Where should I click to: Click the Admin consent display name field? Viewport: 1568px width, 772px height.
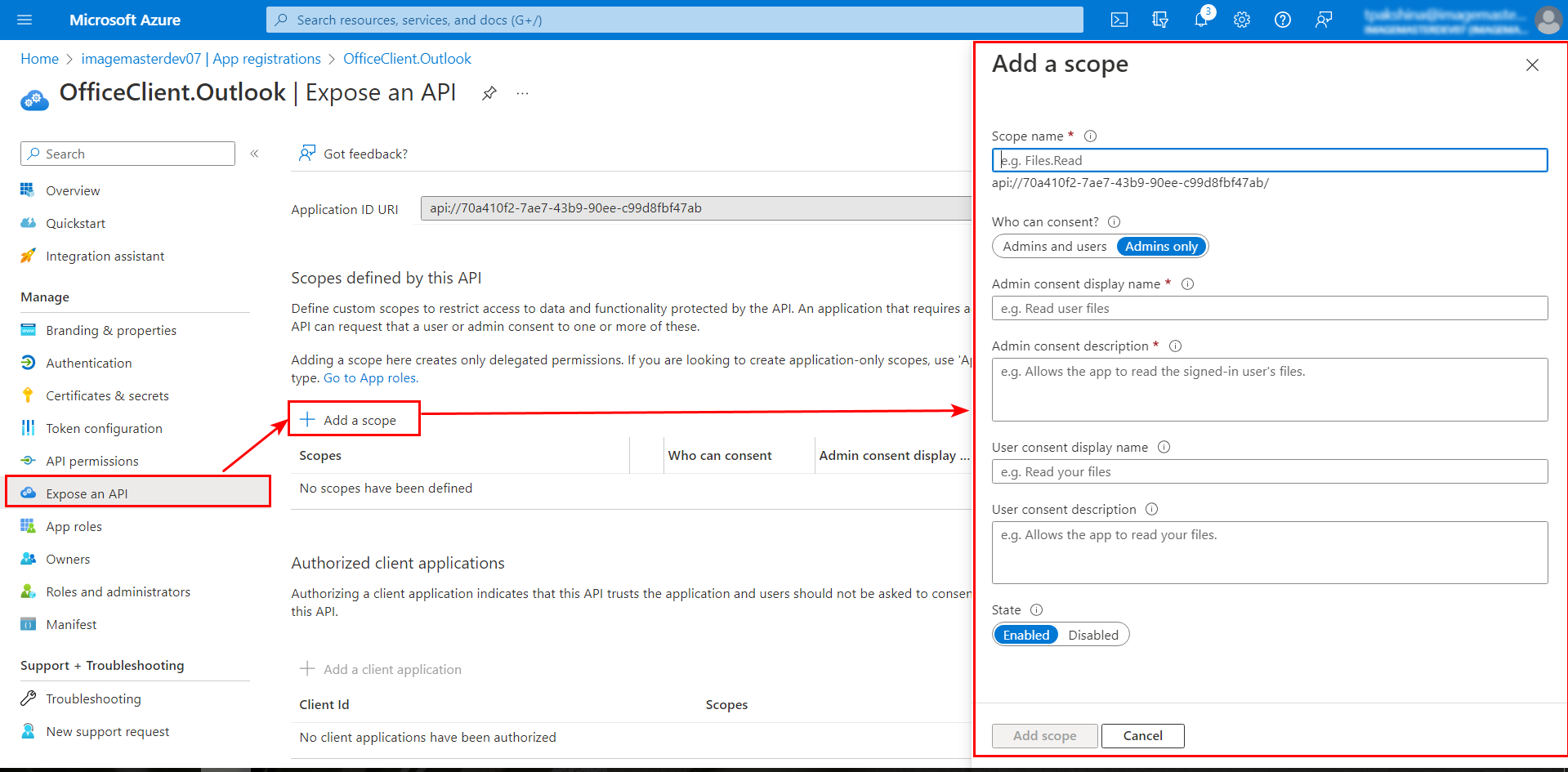tap(1270, 308)
